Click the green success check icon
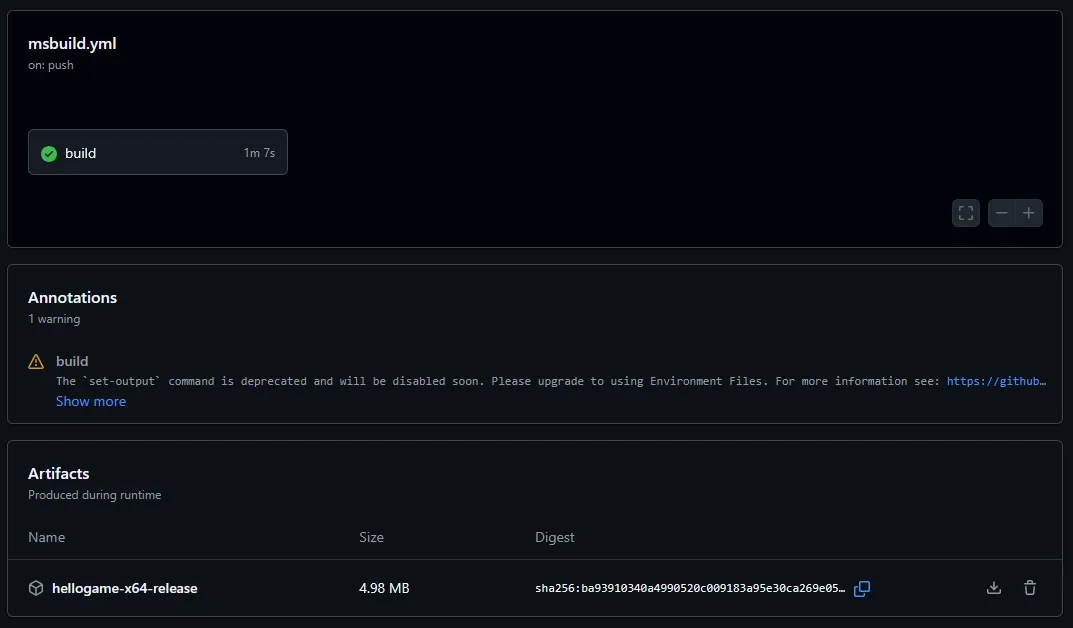1073x628 pixels. [48, 154]
